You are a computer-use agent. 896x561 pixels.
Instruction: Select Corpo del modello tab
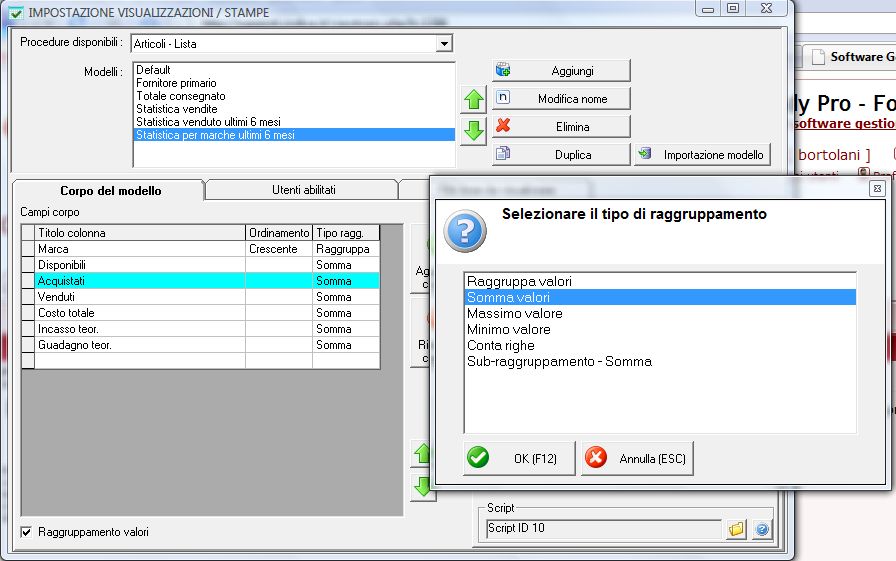[110, 191]
